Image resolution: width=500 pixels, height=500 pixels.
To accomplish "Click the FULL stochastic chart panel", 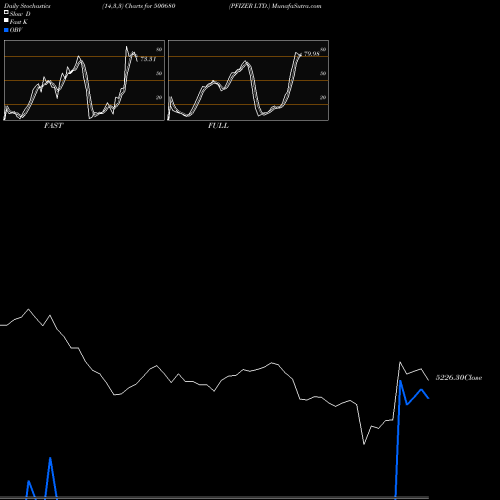I will (x=248, y=80).
